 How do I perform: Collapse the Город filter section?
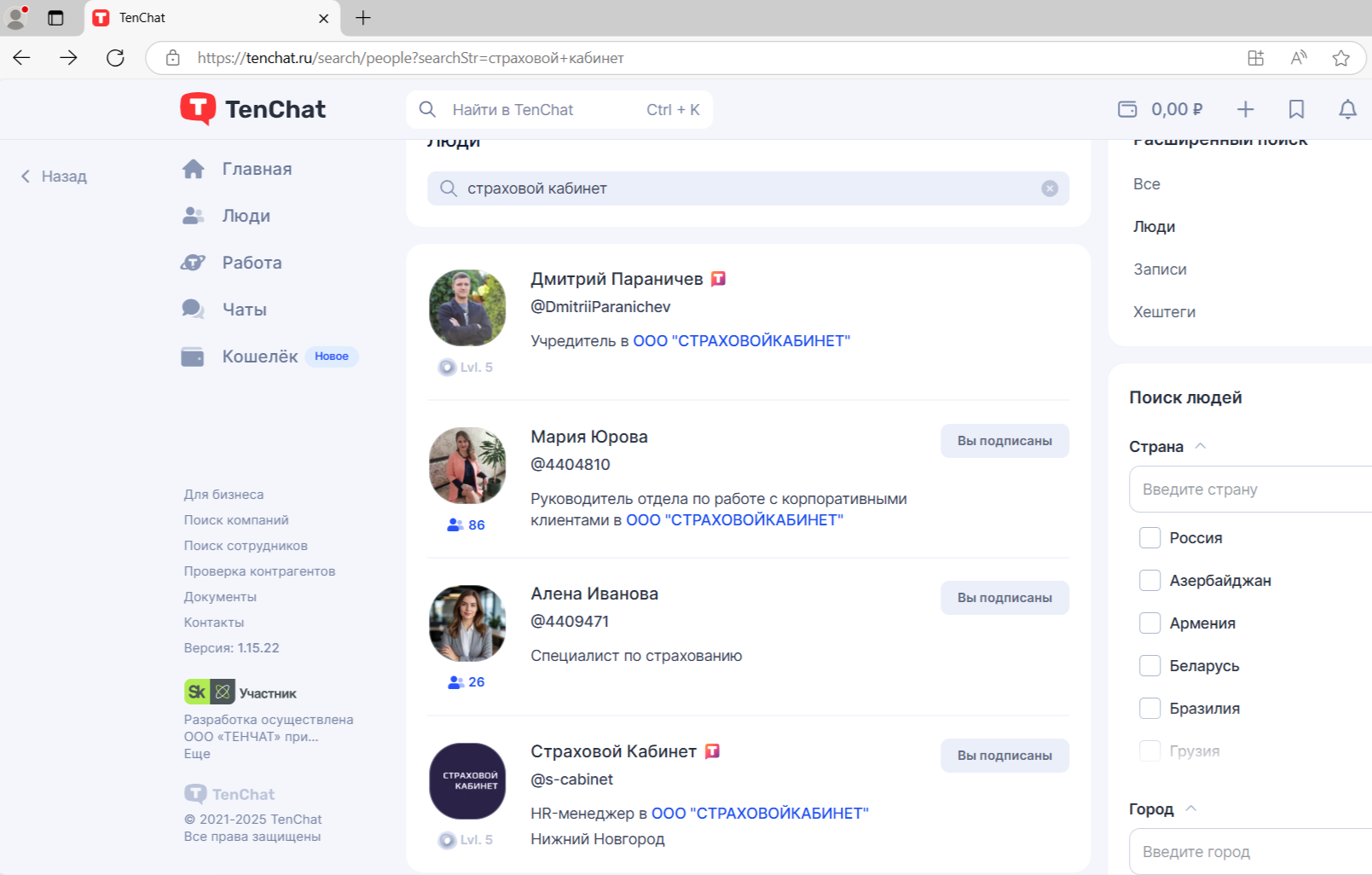coord(1191,808)
